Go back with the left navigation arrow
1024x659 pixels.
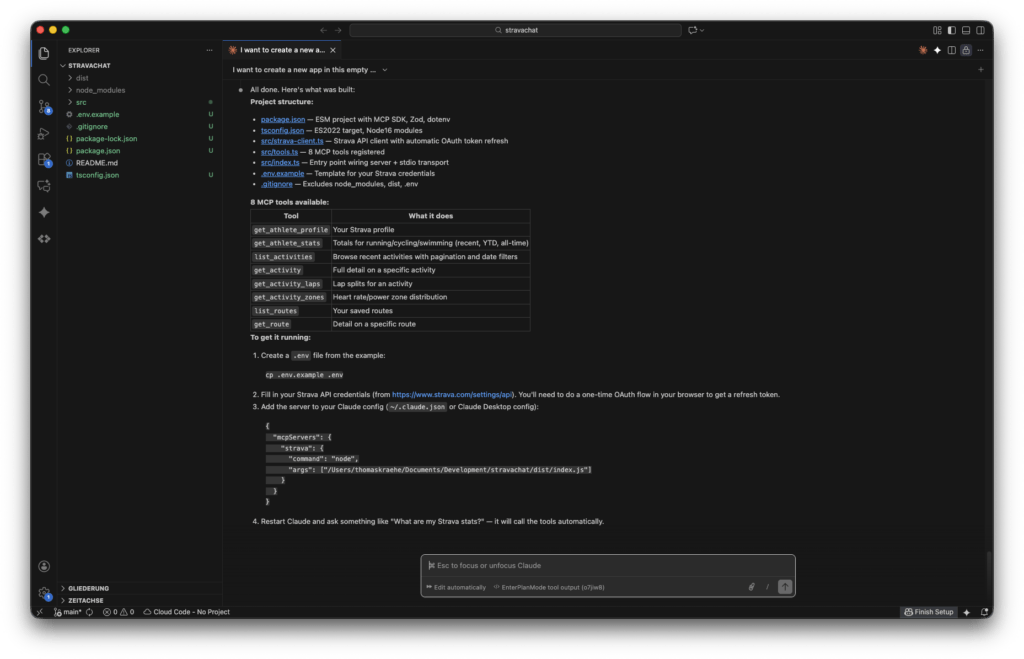(x=323, y=30)
